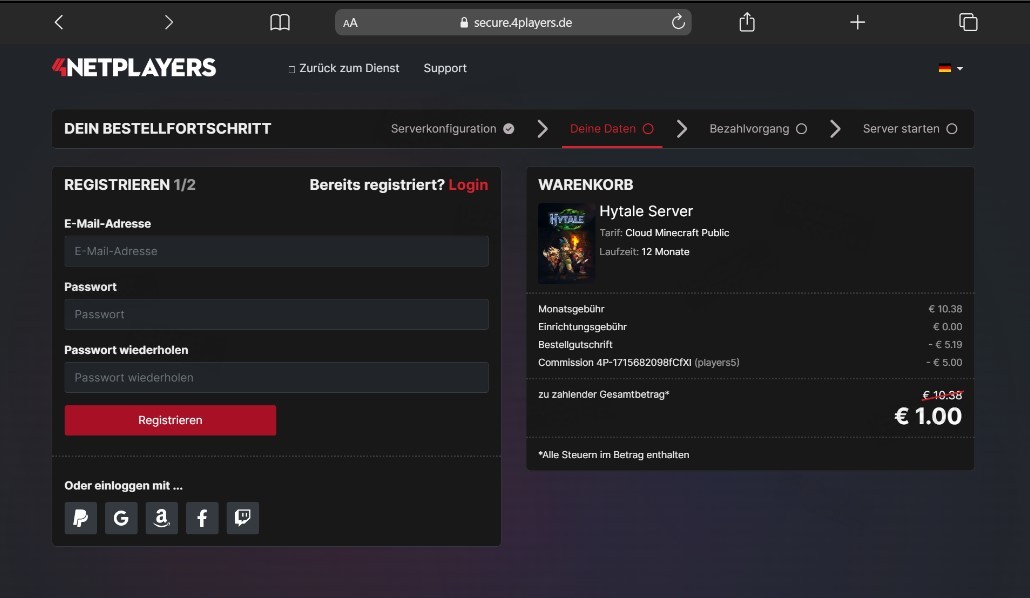Sign in with PayPal
The height and width of the screenshot is (598, 1030).
coord(81,518)
